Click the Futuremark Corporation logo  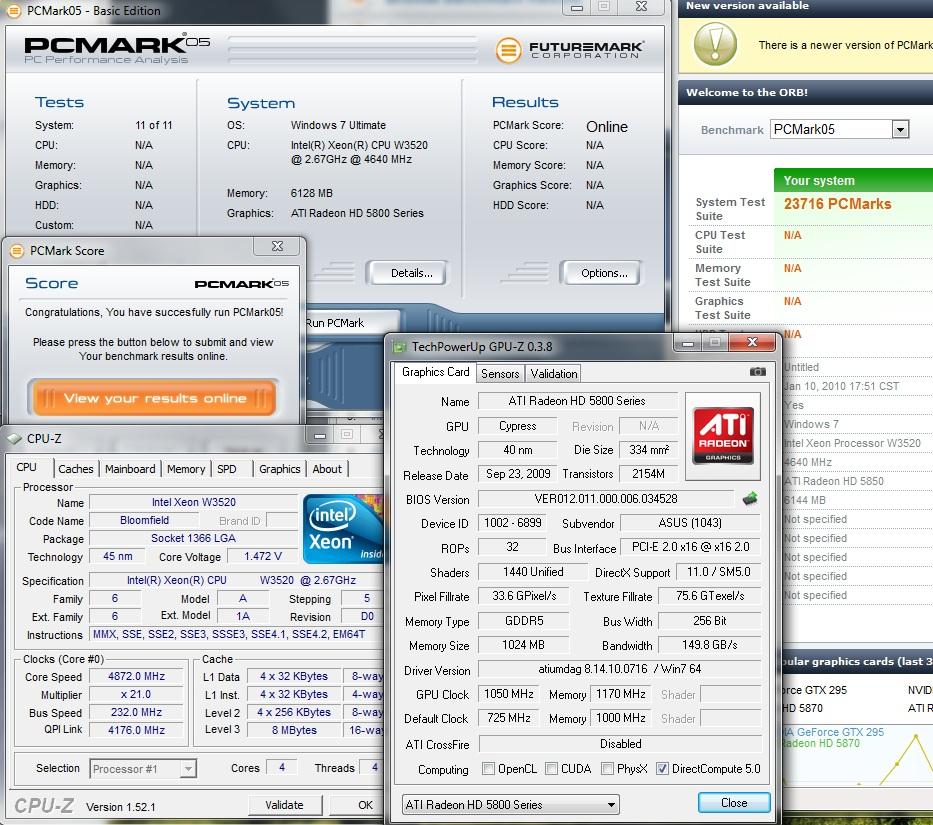(x=569, y=50)
